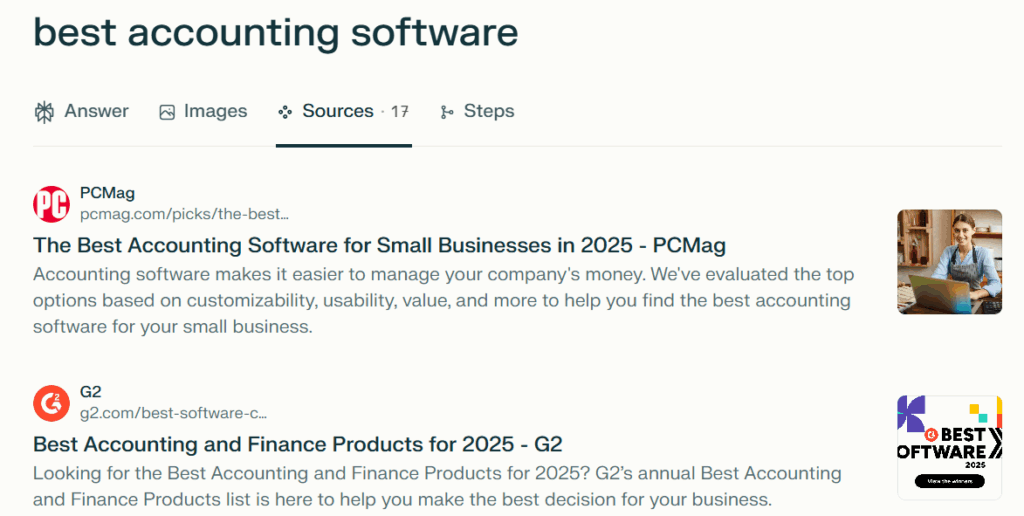Open the PCMag Best Accounting Software article title
1024x516 pixels.
coord(379,245)
